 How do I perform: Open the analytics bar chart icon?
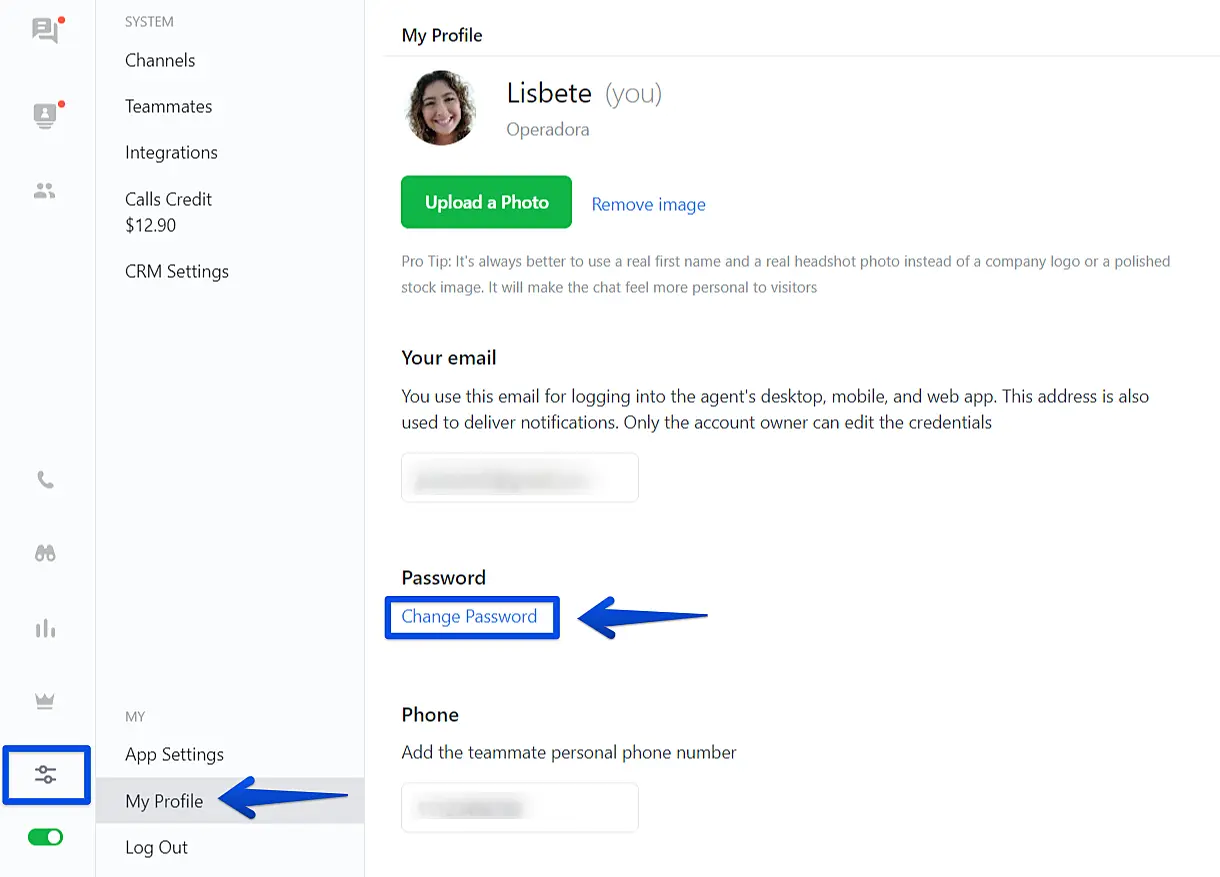(46, 628)
